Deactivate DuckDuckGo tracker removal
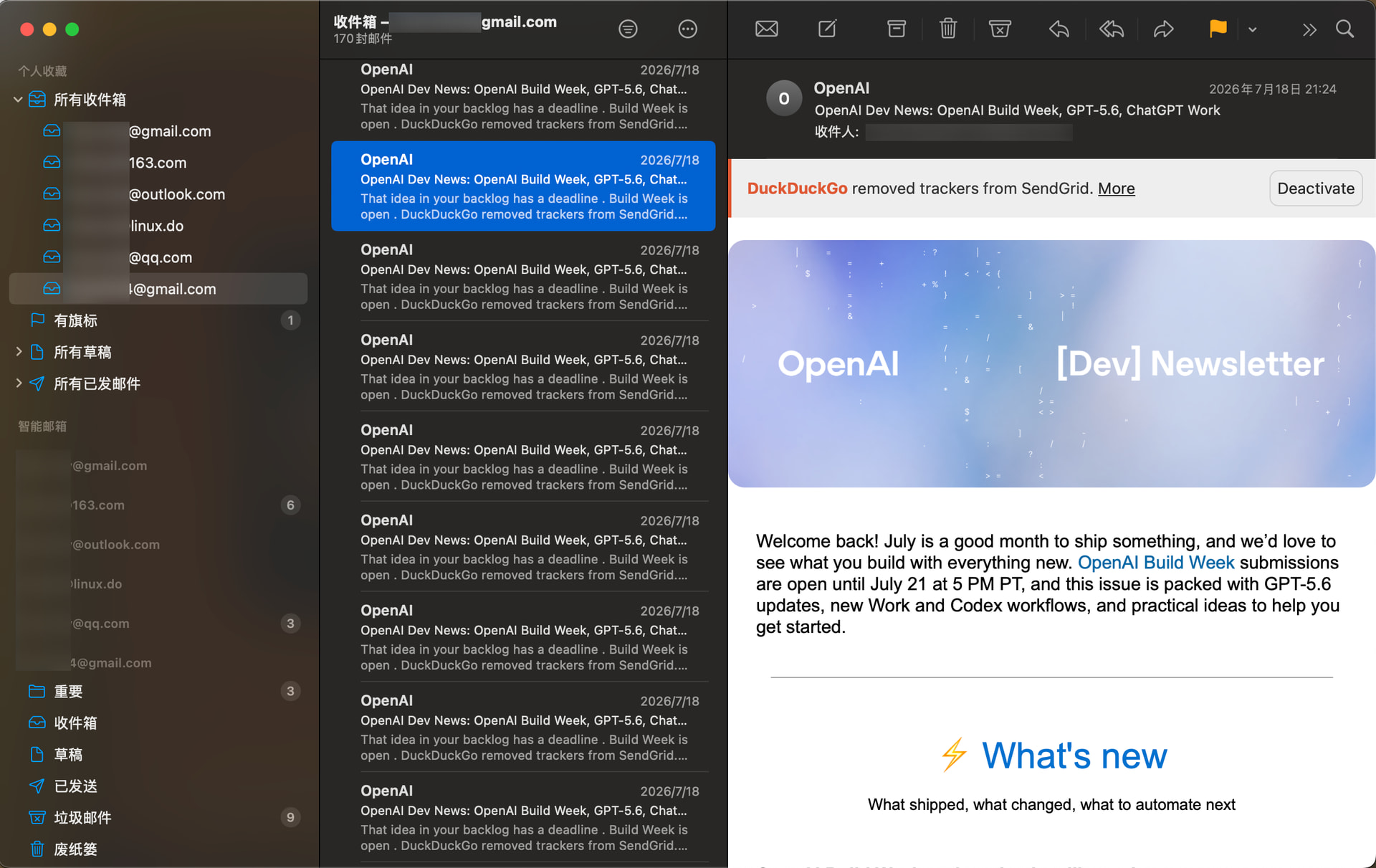The image size is (1376, 868). click(x=1315, y=189)
